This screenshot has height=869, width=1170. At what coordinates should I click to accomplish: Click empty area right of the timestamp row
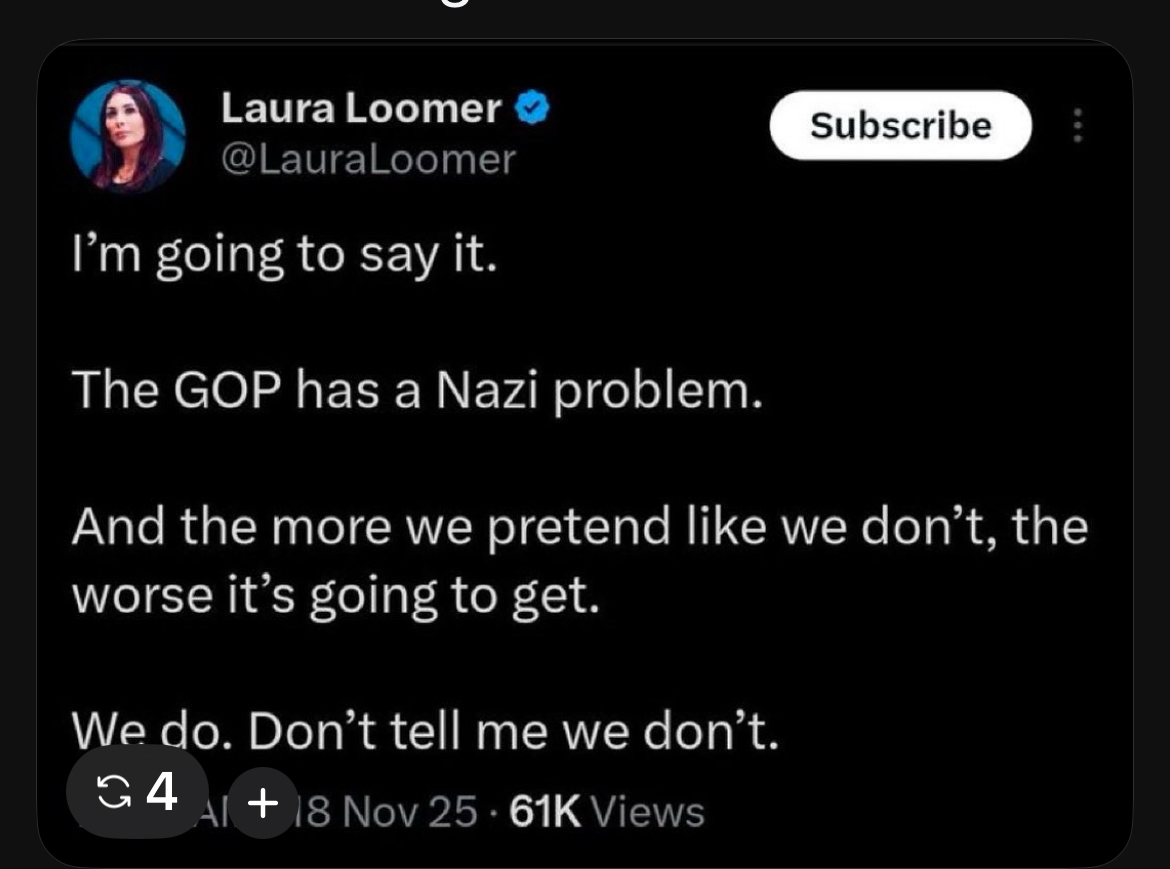(900, 811)
